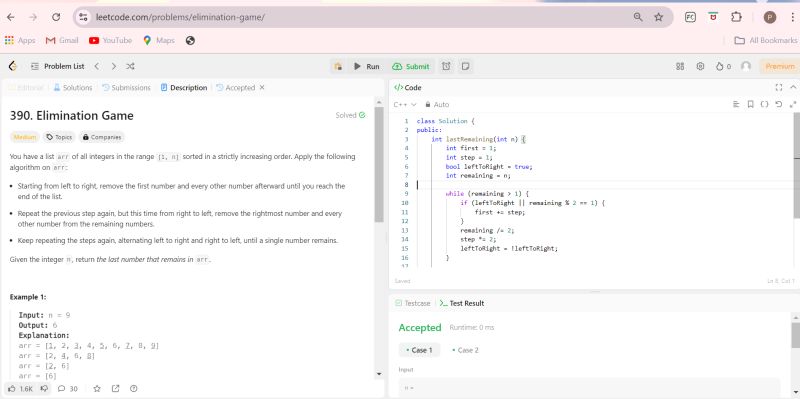The height and width of the screenshot is (399, 800).
Task: Reload the page with the refresh icon
Action: tap(56, 17)
